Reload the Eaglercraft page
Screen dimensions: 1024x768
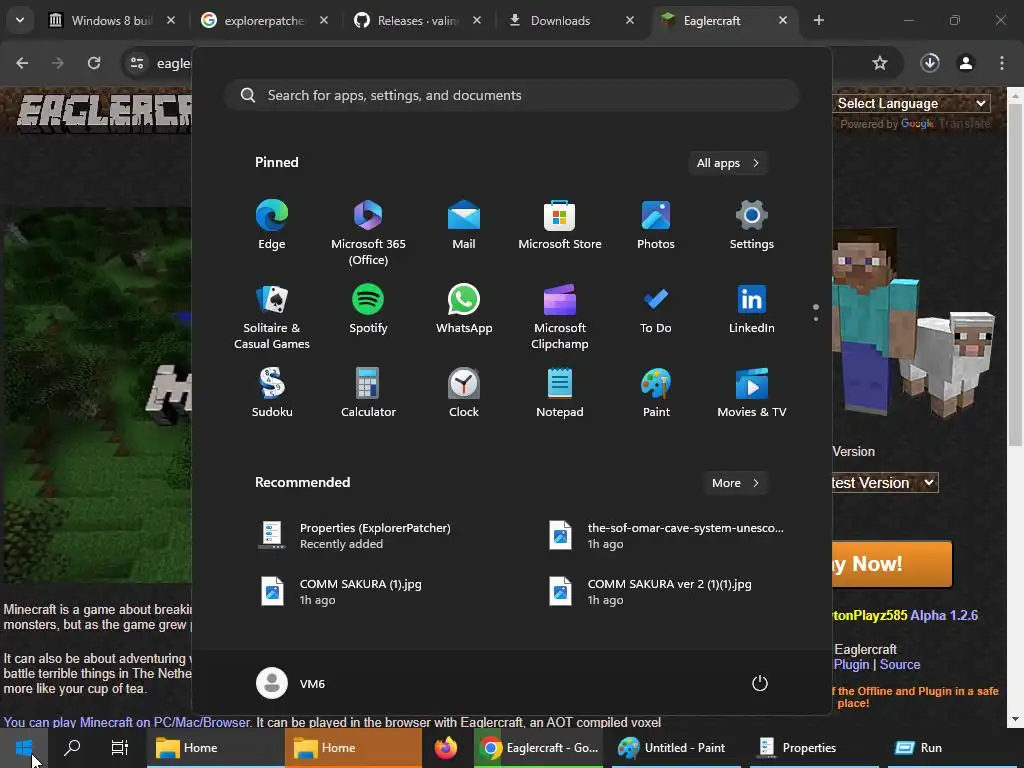[94, 63]
